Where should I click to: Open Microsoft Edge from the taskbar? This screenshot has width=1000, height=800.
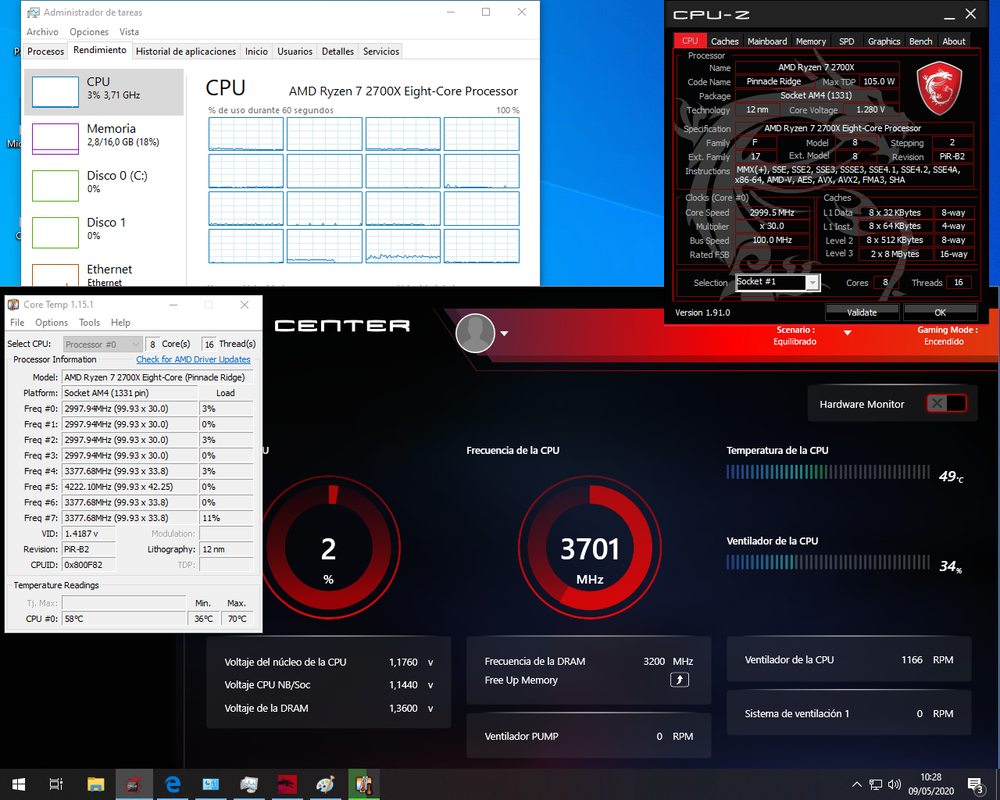173,784
